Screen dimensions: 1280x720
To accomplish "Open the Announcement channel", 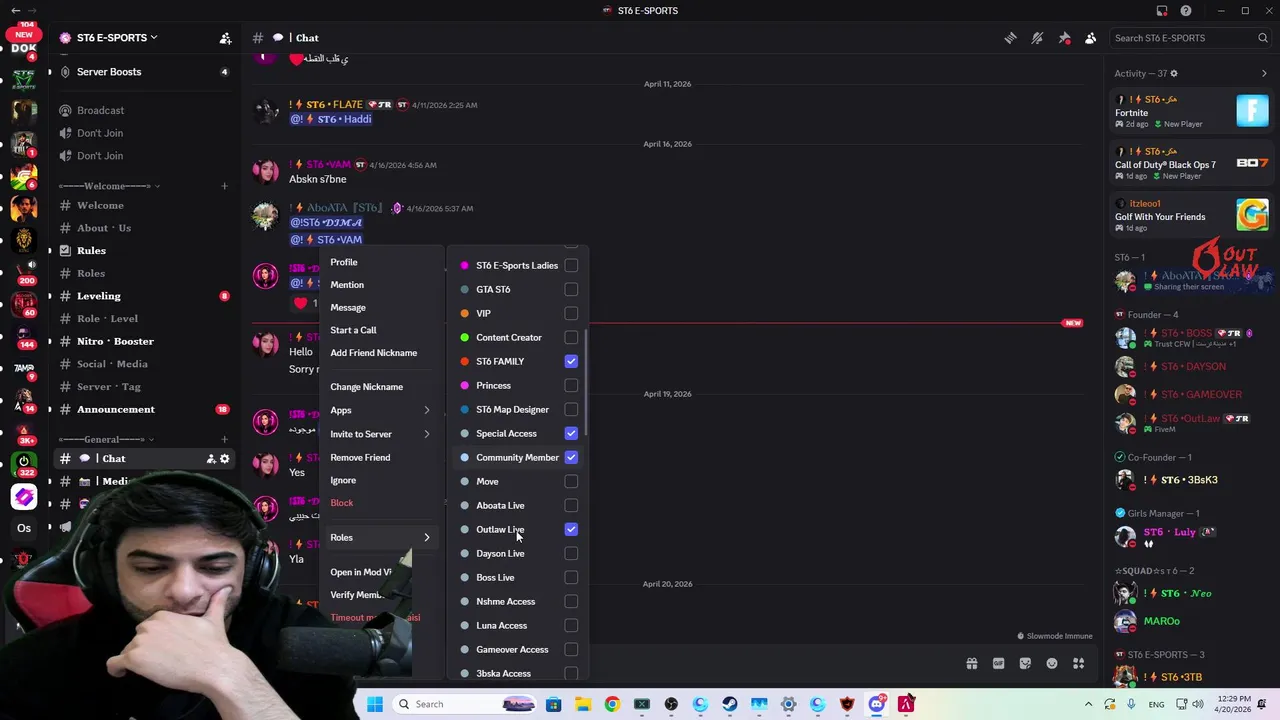I will point(144,409).
